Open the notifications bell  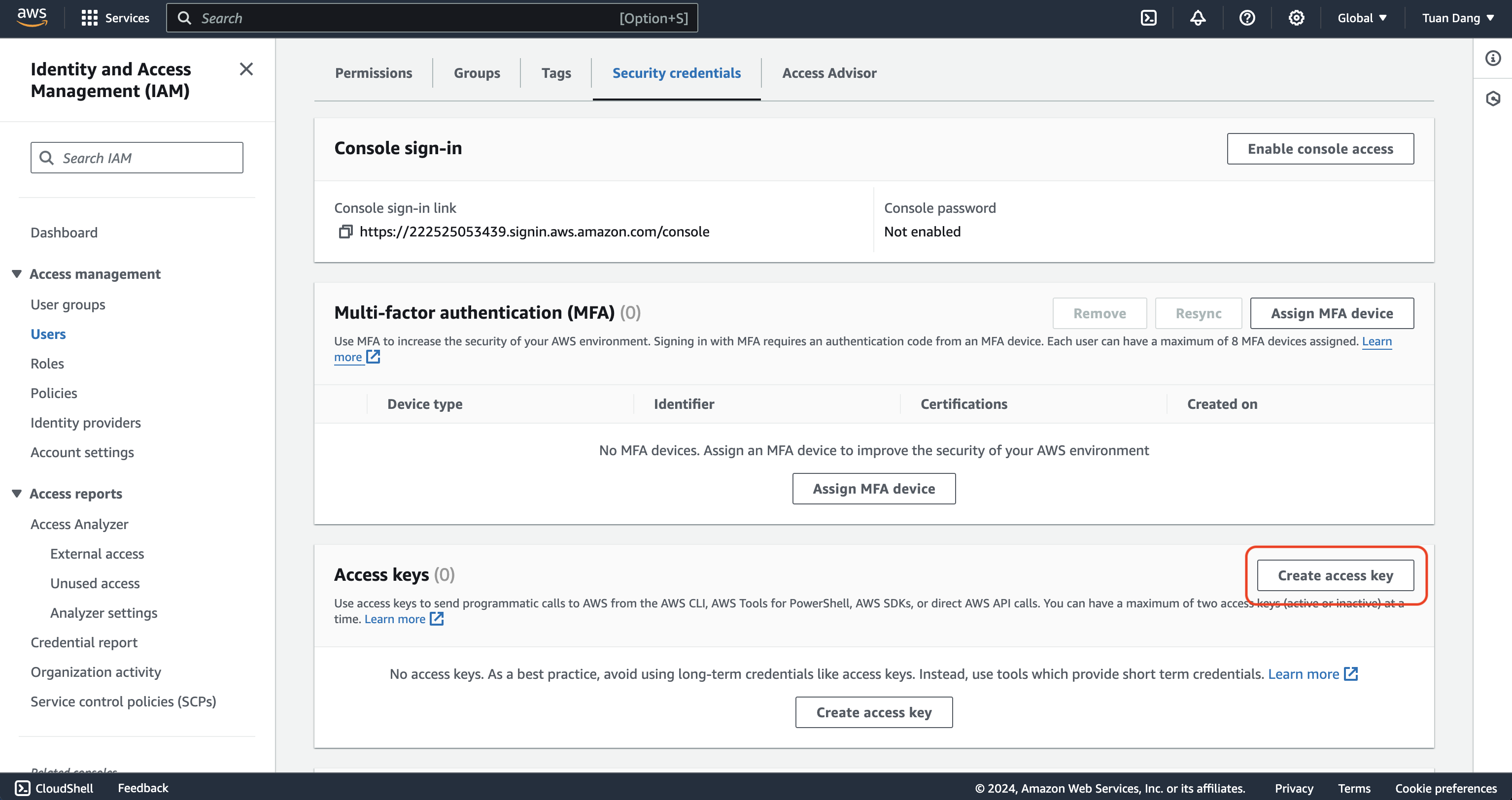1198,18
